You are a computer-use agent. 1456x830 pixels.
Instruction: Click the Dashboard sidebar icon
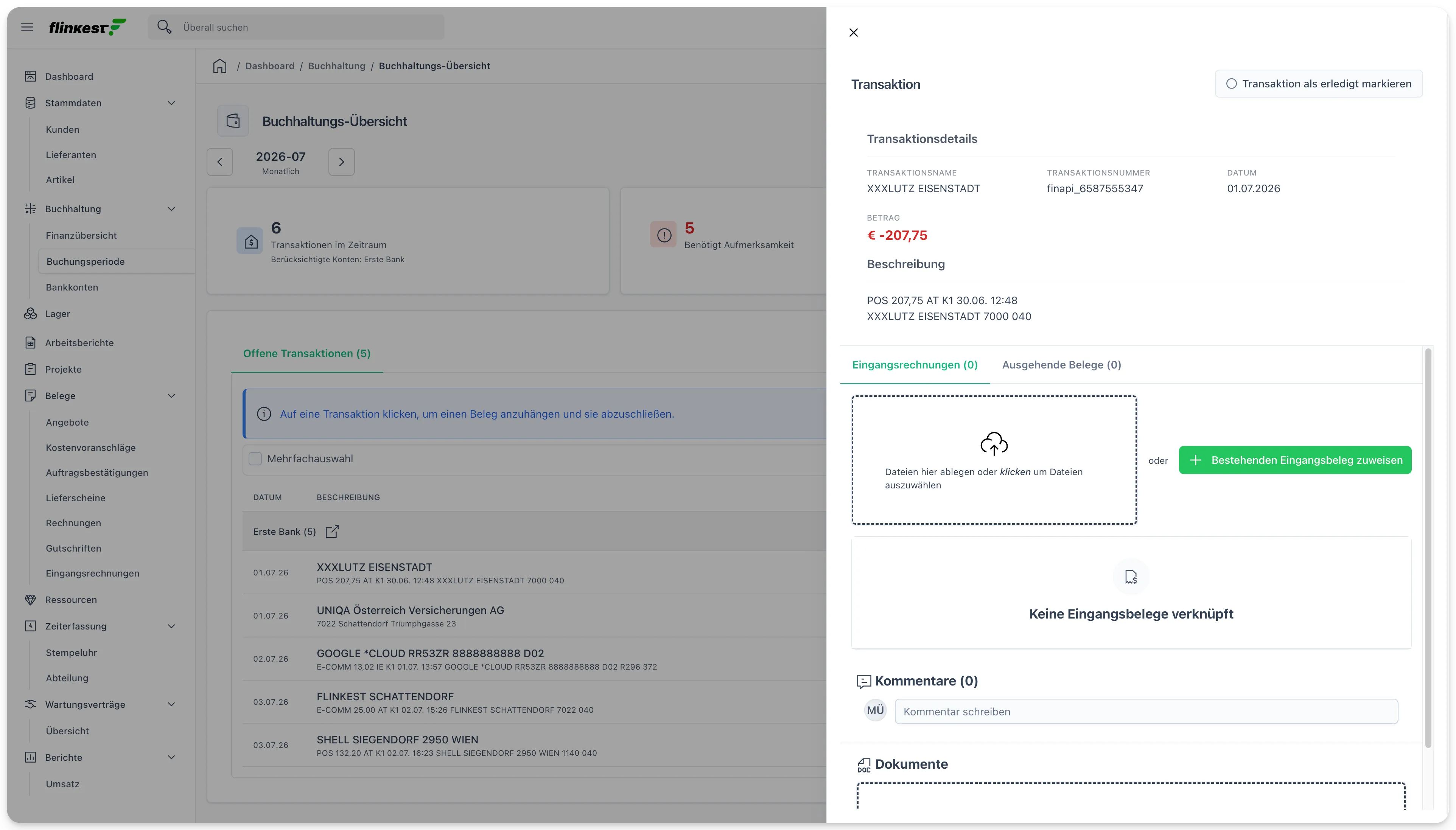coord(31,76)
